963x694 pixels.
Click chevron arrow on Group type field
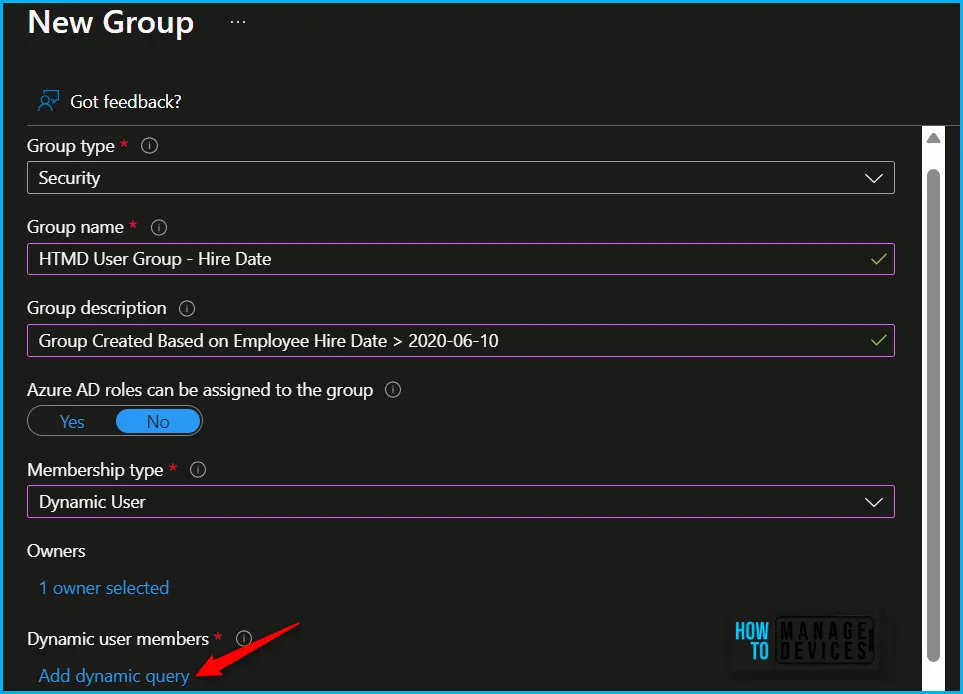point(873,179)
